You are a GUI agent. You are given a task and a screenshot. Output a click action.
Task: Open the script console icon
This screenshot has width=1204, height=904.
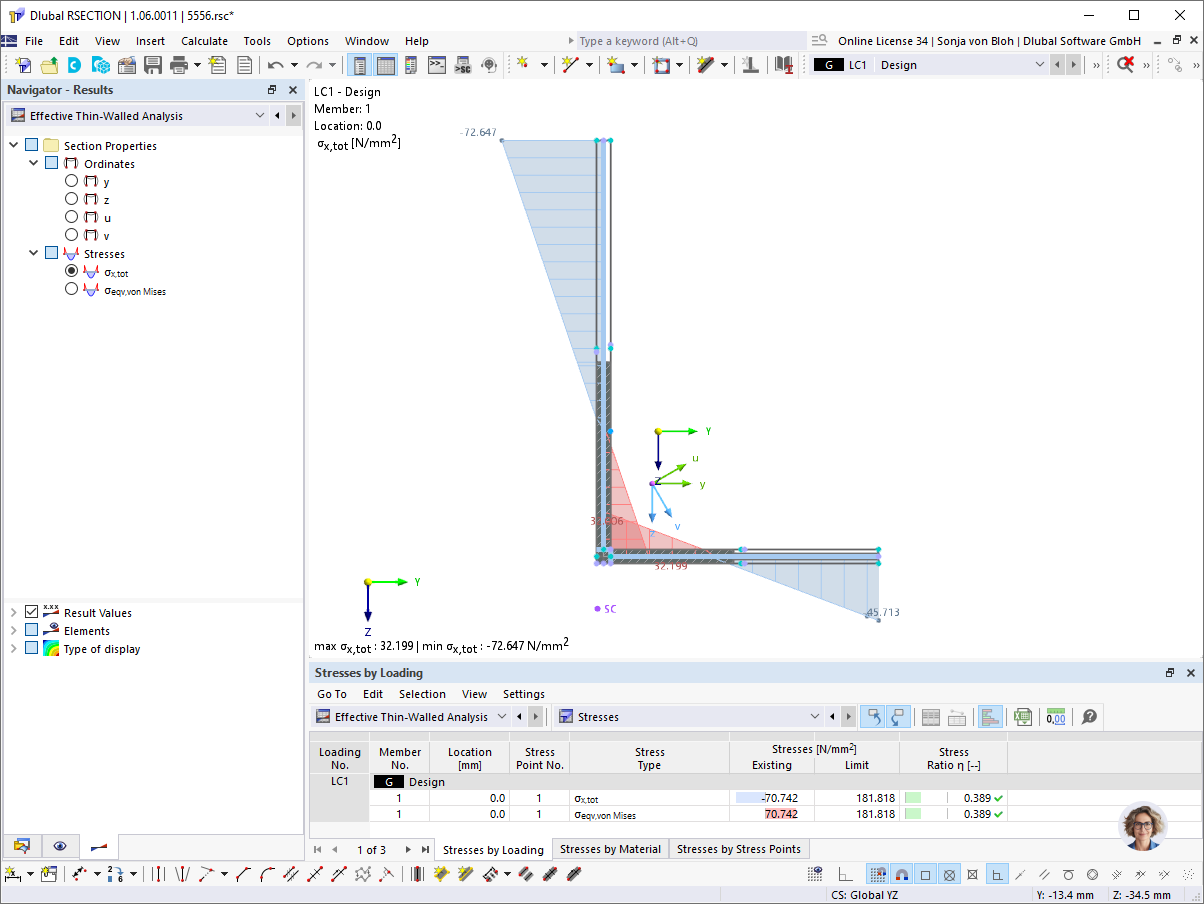point(437,65)
